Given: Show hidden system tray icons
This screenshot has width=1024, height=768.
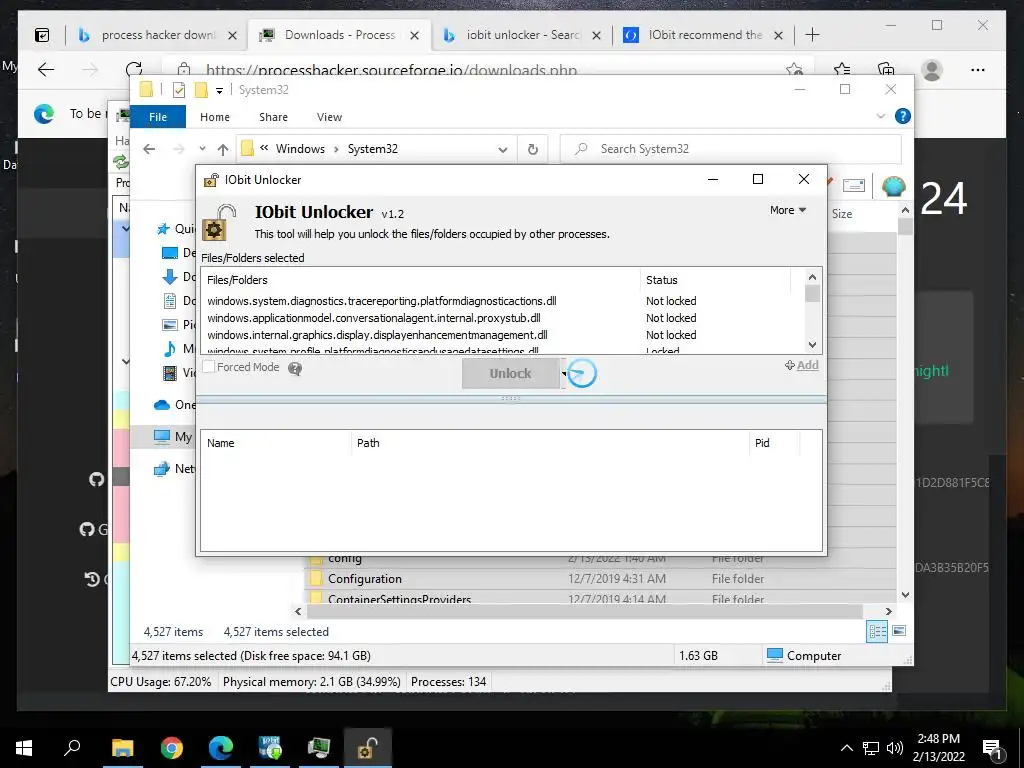Looking at the screenshot, I should coord(846,748).
